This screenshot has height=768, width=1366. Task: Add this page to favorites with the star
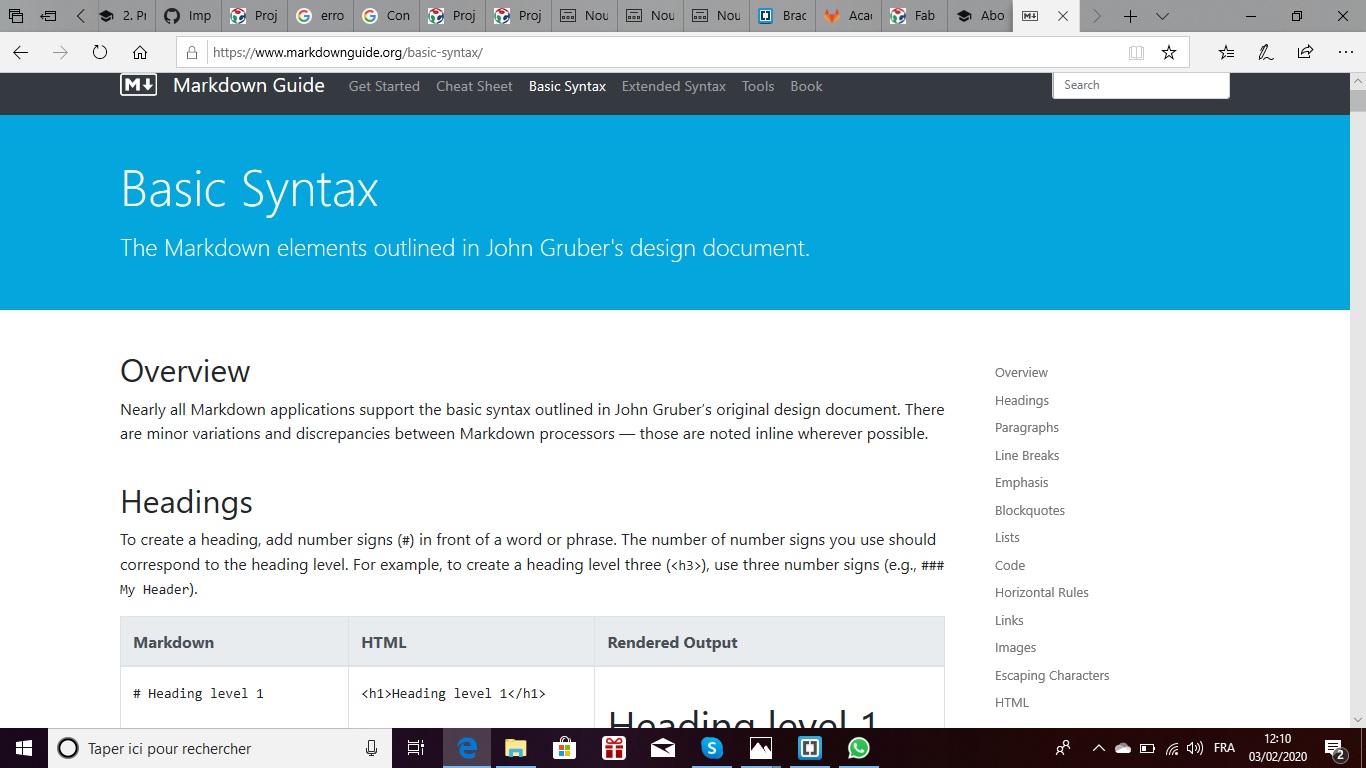1169,53
